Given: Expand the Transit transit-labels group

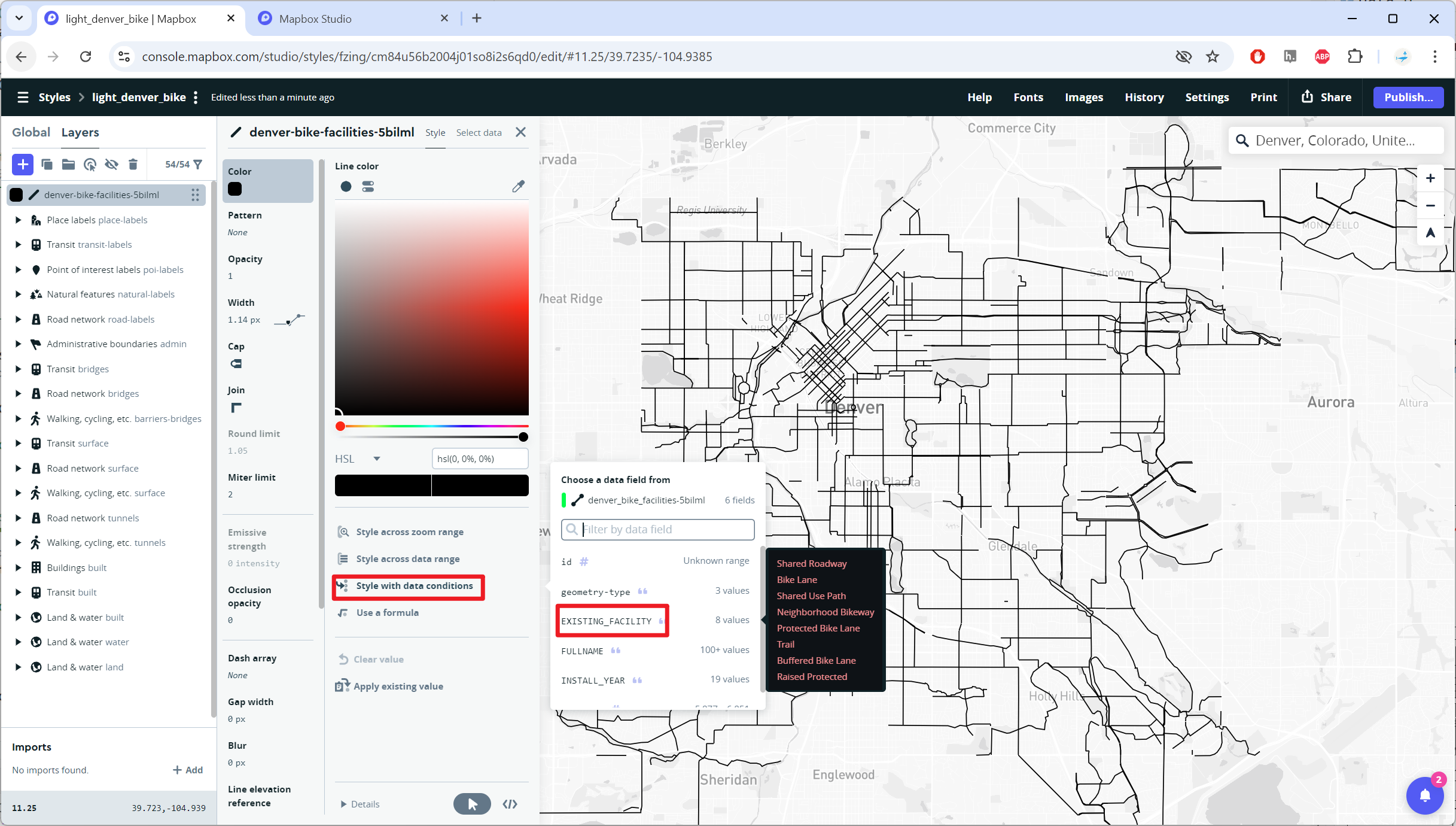Looking at the screenshot, I should tap(18, 244).
